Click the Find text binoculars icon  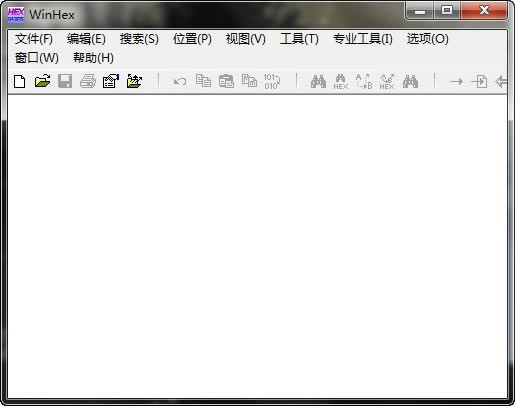[318, 81]
